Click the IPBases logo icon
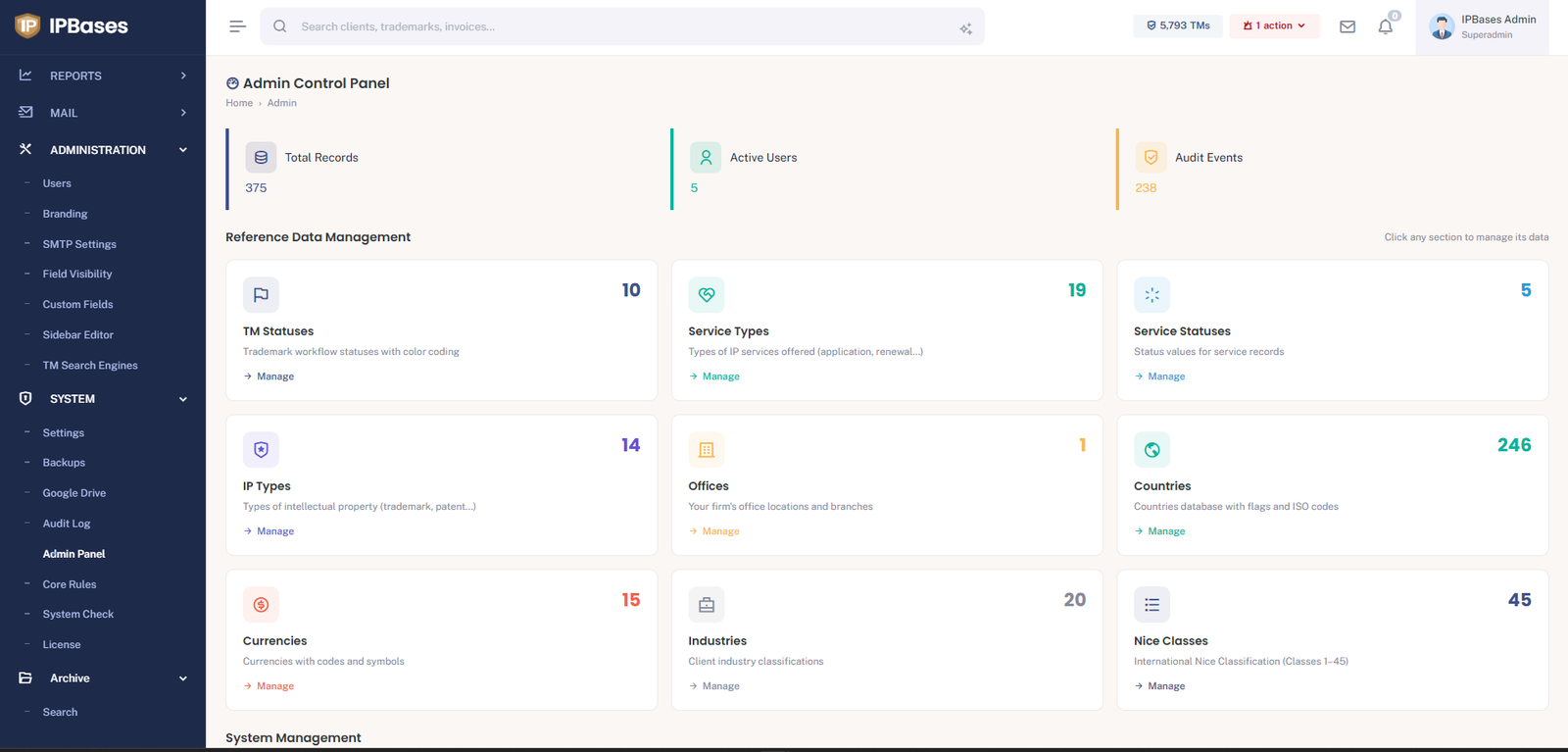This screenshot has height=752, width=1568. (x=27, y=25)
